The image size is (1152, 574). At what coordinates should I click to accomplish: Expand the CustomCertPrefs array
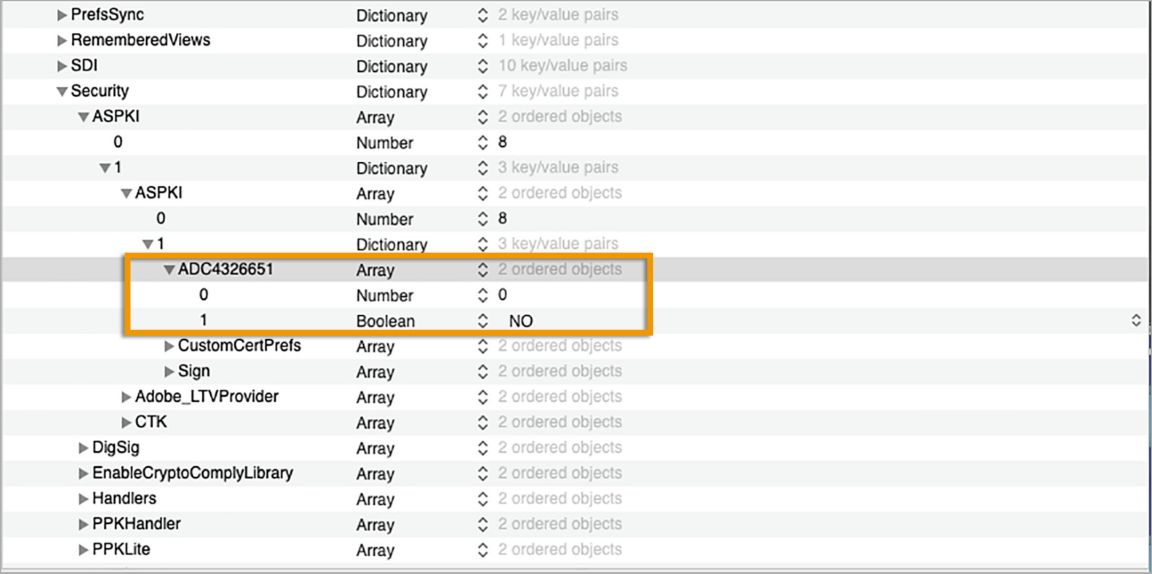[x=169, y=346]
